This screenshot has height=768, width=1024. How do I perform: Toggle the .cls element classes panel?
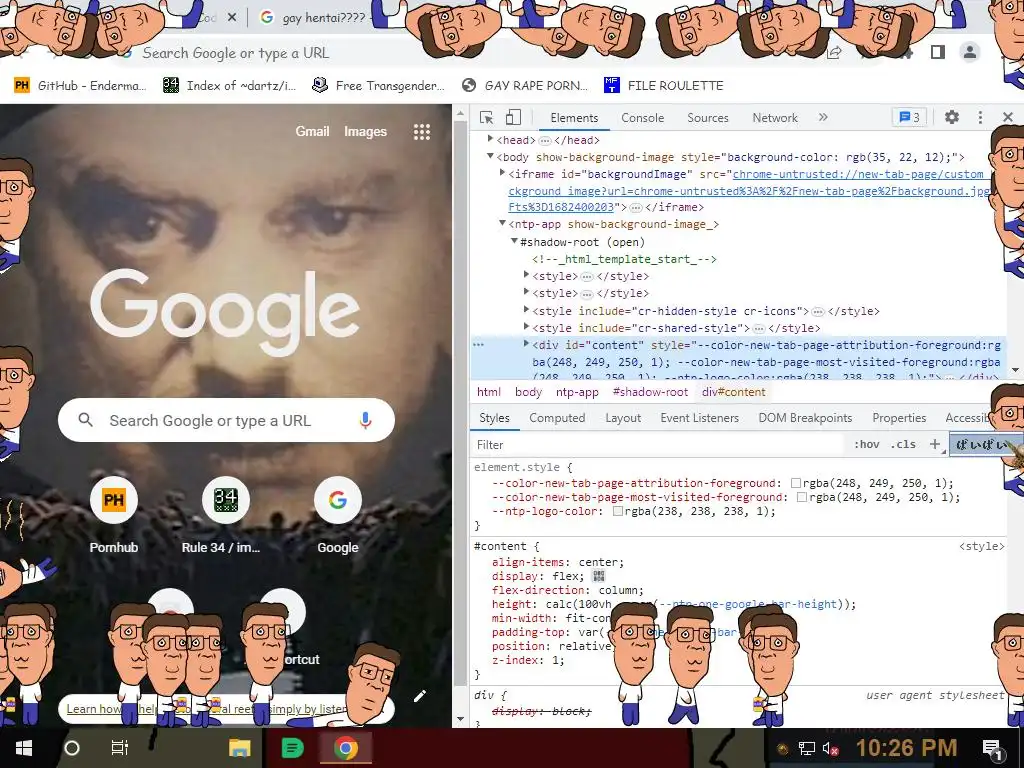tap(903, 444)
